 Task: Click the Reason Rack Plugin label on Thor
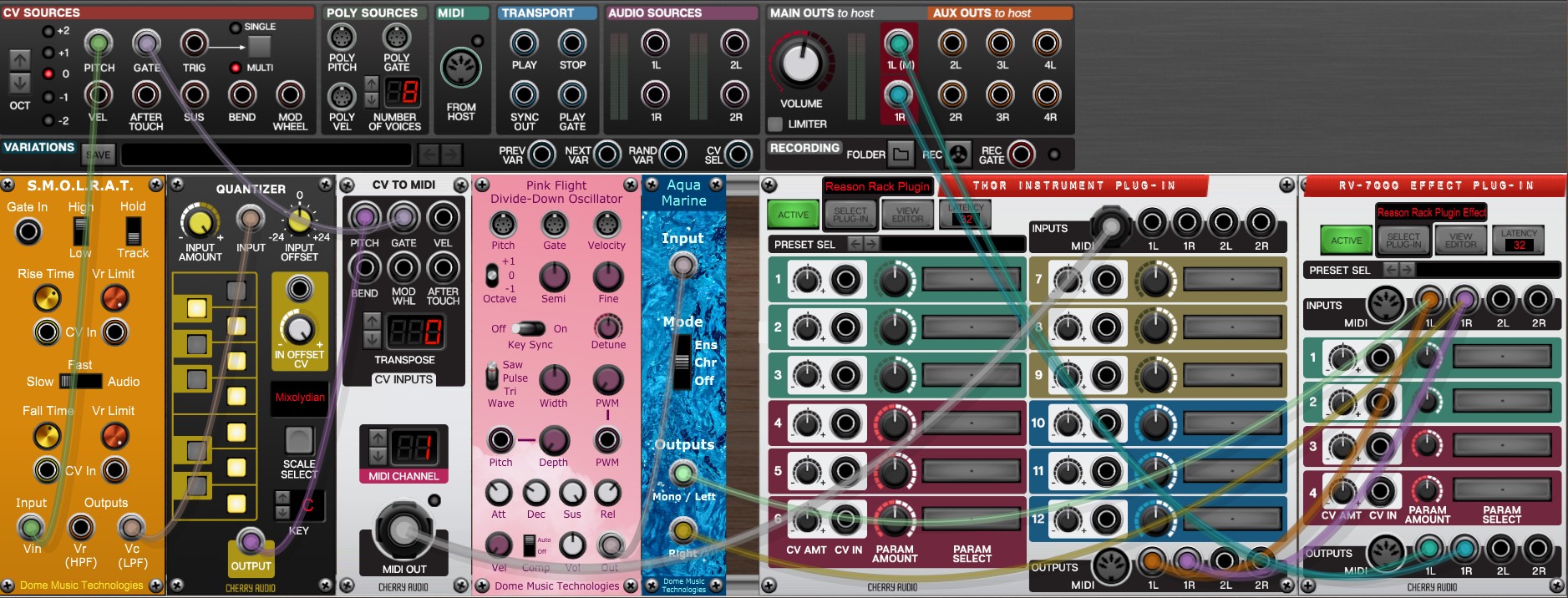[877, 186]
